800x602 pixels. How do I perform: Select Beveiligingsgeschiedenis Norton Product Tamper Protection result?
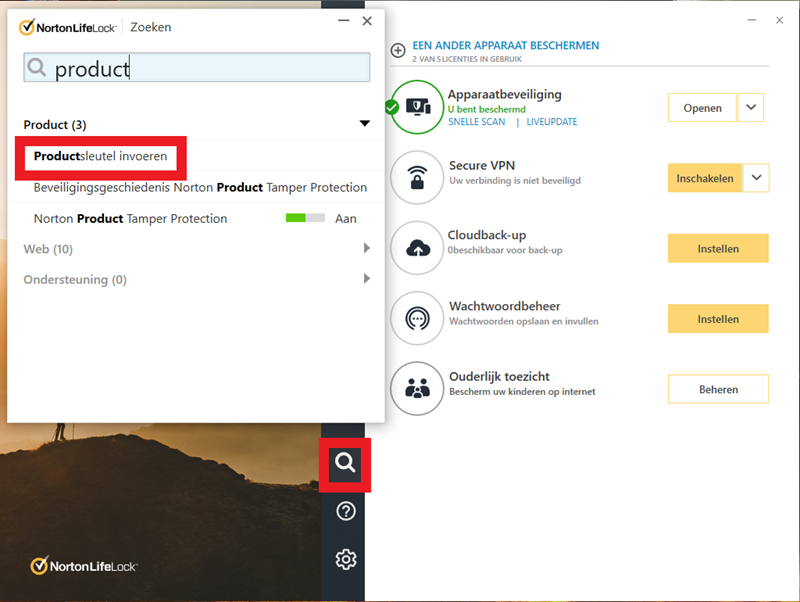(x=200, y=187)
